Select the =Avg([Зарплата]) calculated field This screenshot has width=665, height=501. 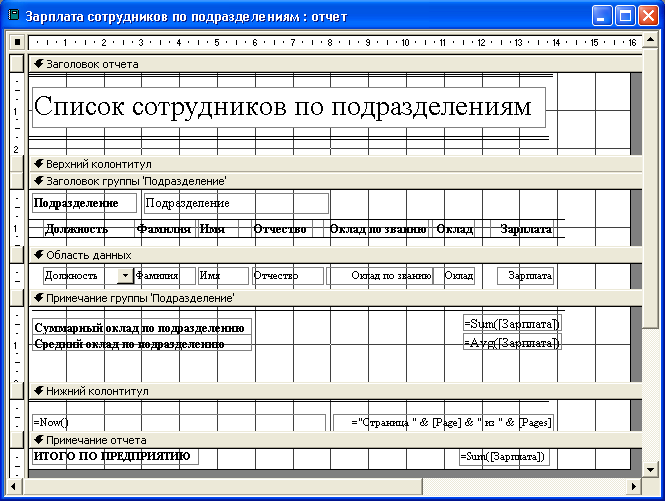pos(512,342)
